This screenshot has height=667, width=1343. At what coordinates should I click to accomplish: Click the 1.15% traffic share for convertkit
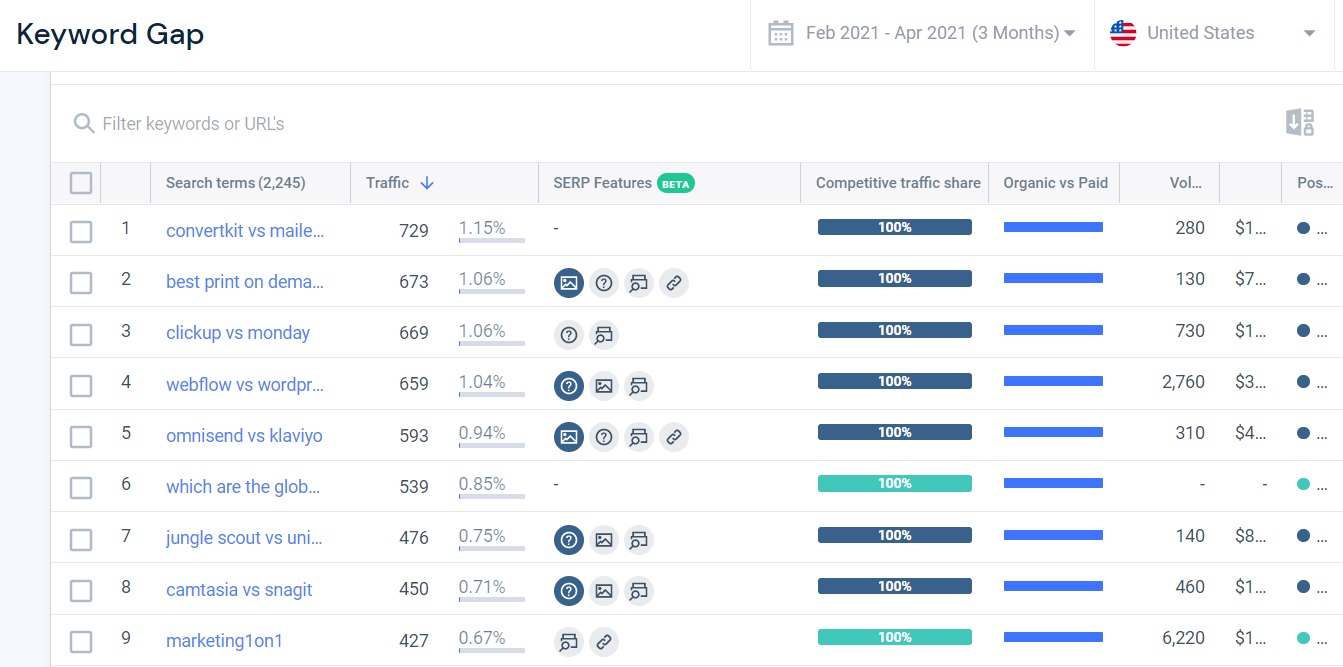(x=482, y=228)
